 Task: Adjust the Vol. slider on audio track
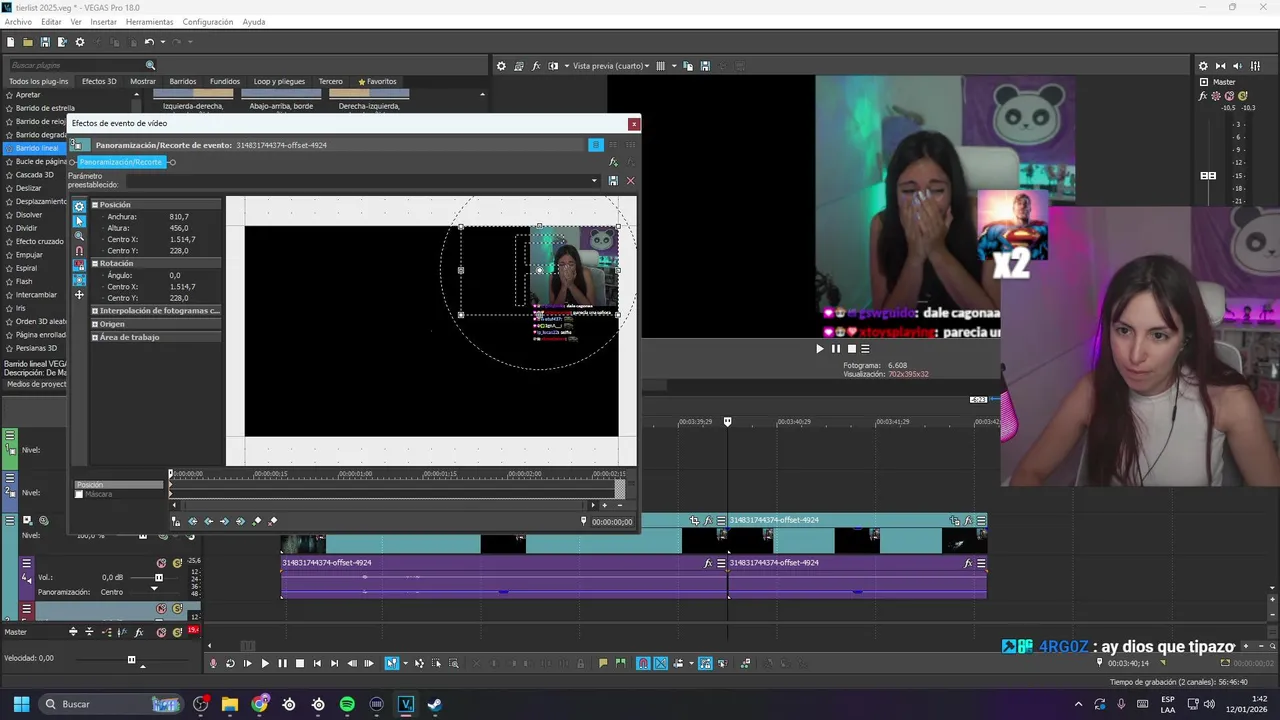pos(158,577)
